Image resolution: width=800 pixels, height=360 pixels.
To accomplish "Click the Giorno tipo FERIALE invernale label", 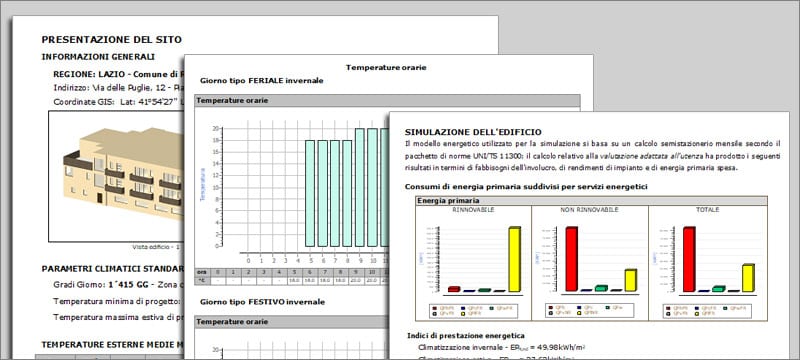I will [262, 81].
